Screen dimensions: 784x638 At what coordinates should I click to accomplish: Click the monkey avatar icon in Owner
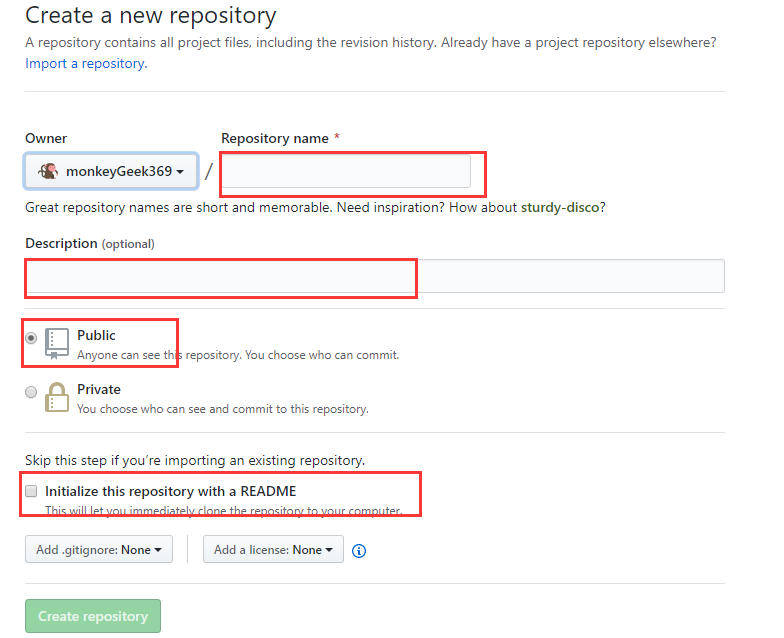click(x=49, y=172)
